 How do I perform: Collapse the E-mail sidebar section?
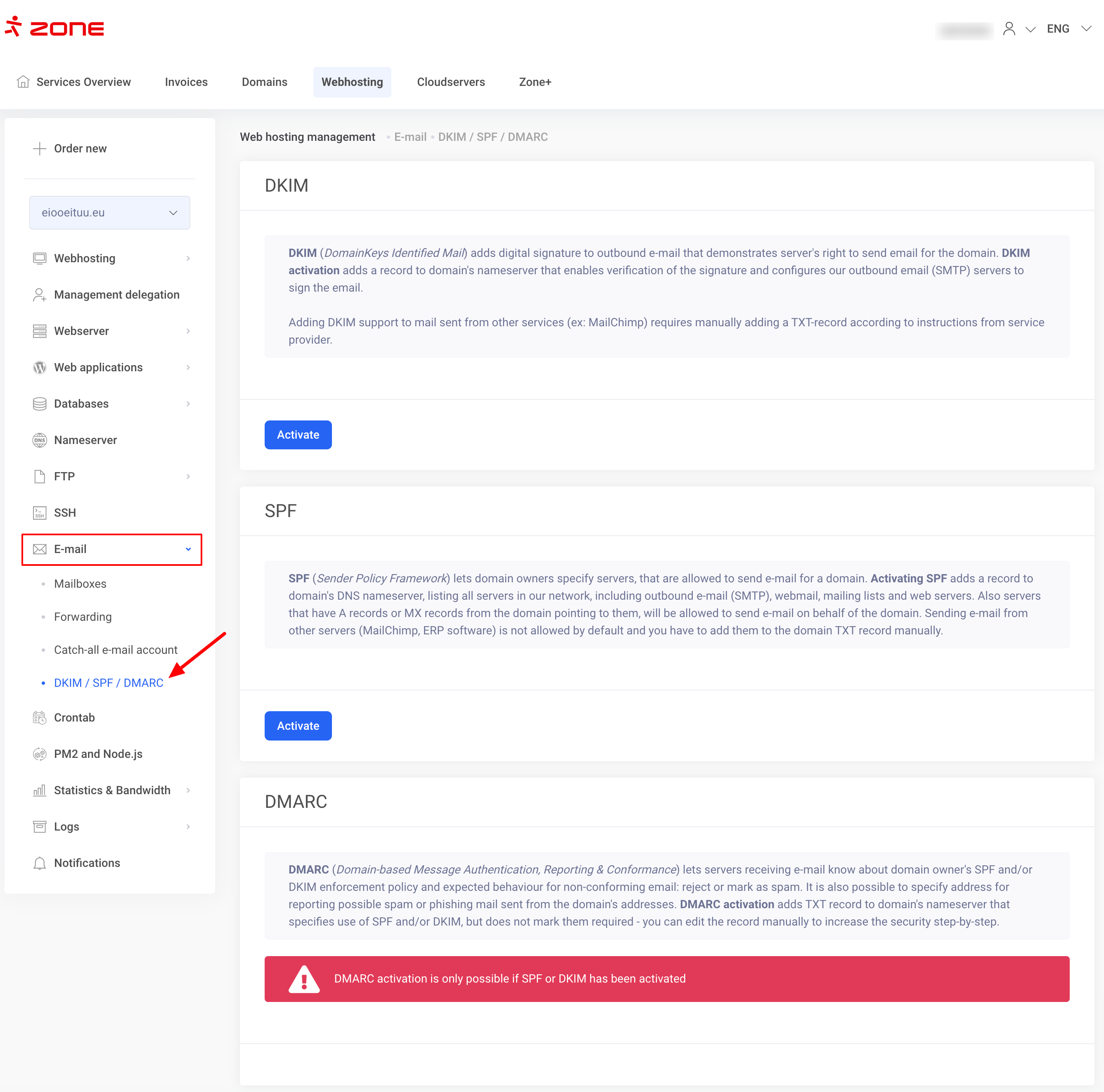[188, 549]
